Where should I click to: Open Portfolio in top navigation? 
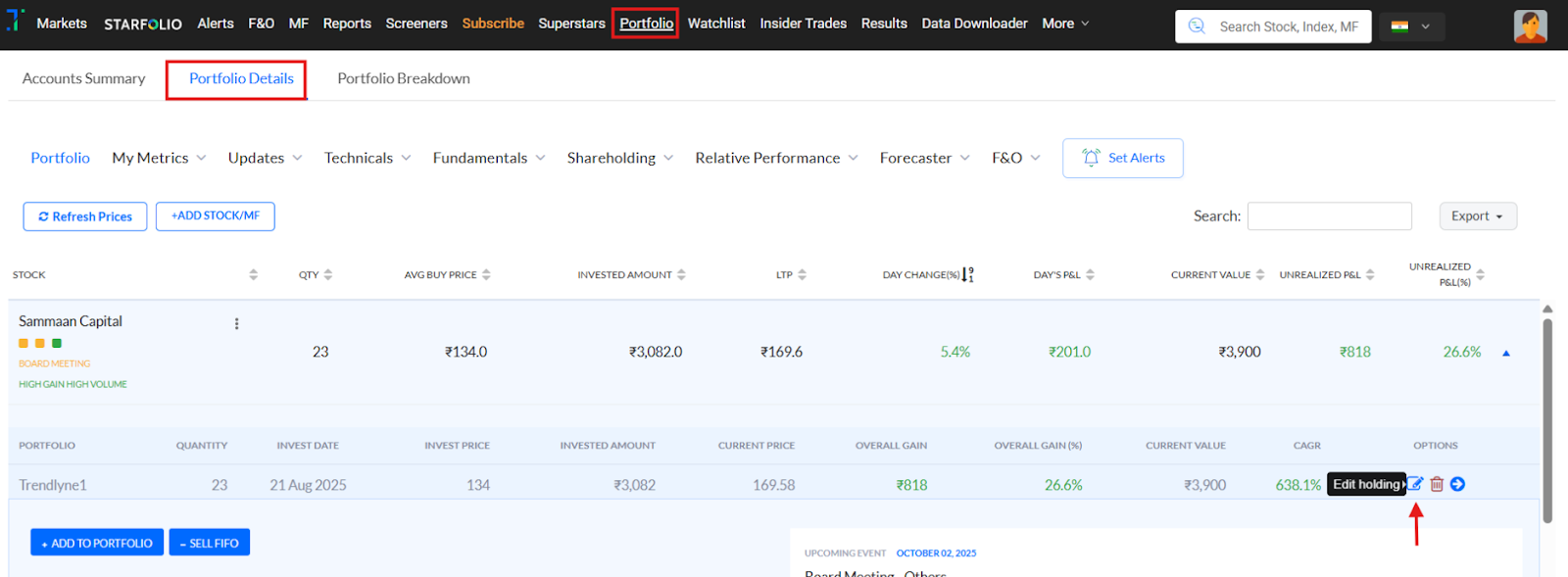(647, 24)
